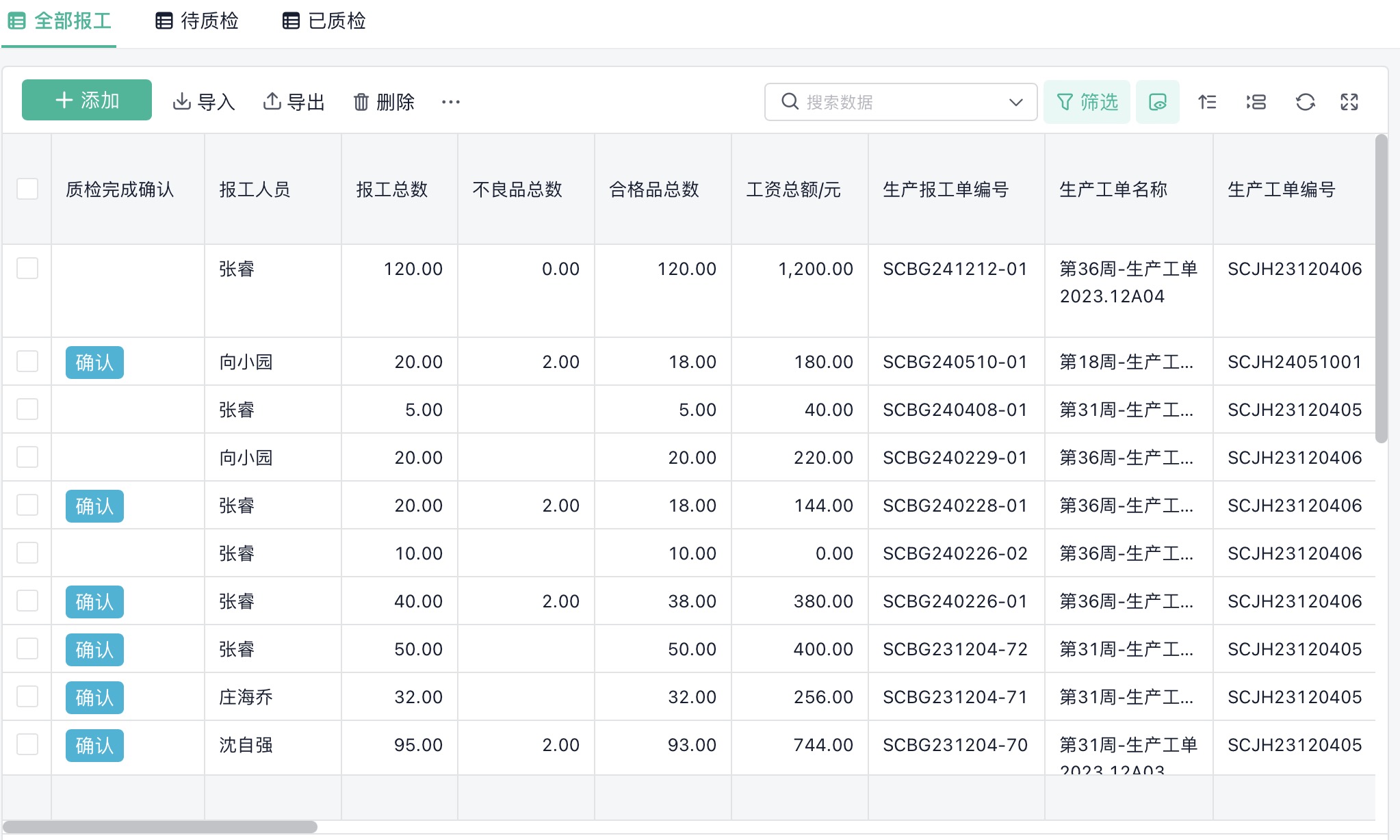
Task: Click the 报工总数 column header
Action: click(400, 189)
